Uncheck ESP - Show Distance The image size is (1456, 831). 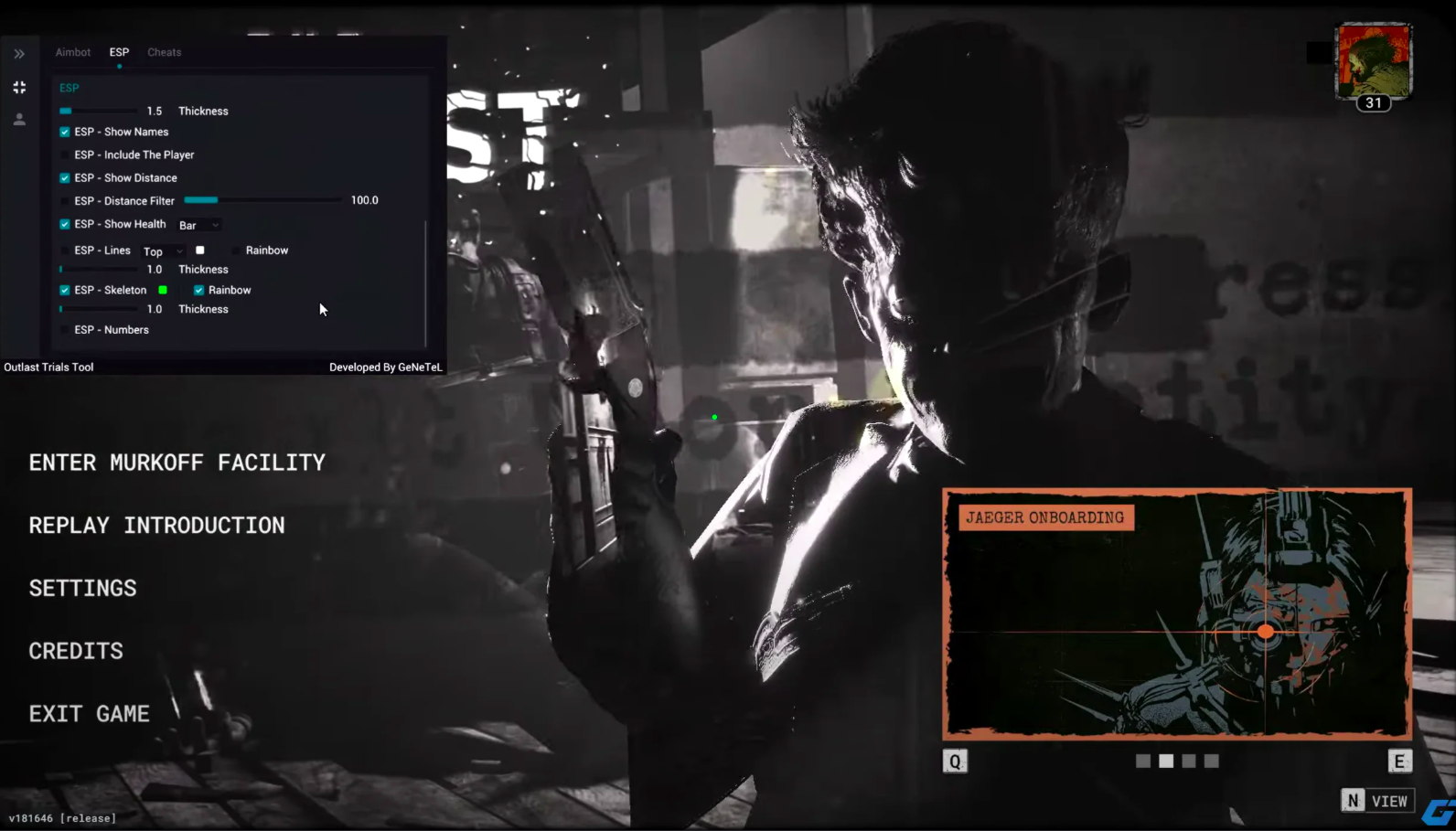click(x=65, y=178)
